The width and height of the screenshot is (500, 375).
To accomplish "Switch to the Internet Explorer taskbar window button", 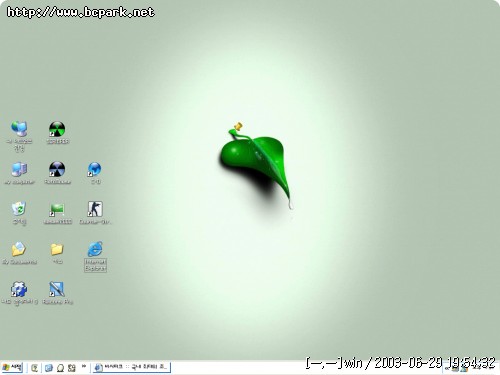I will point(132,367).
